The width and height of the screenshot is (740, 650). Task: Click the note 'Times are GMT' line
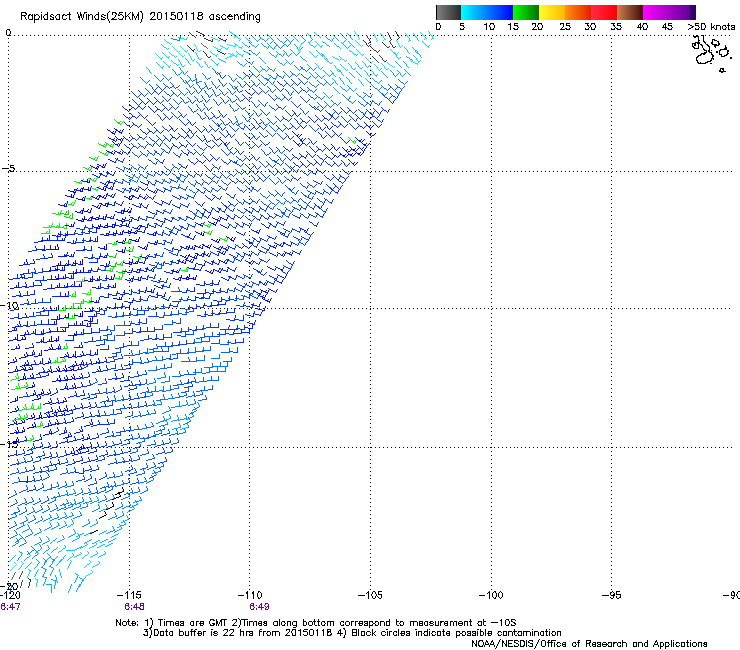click(x=316, y=623)
